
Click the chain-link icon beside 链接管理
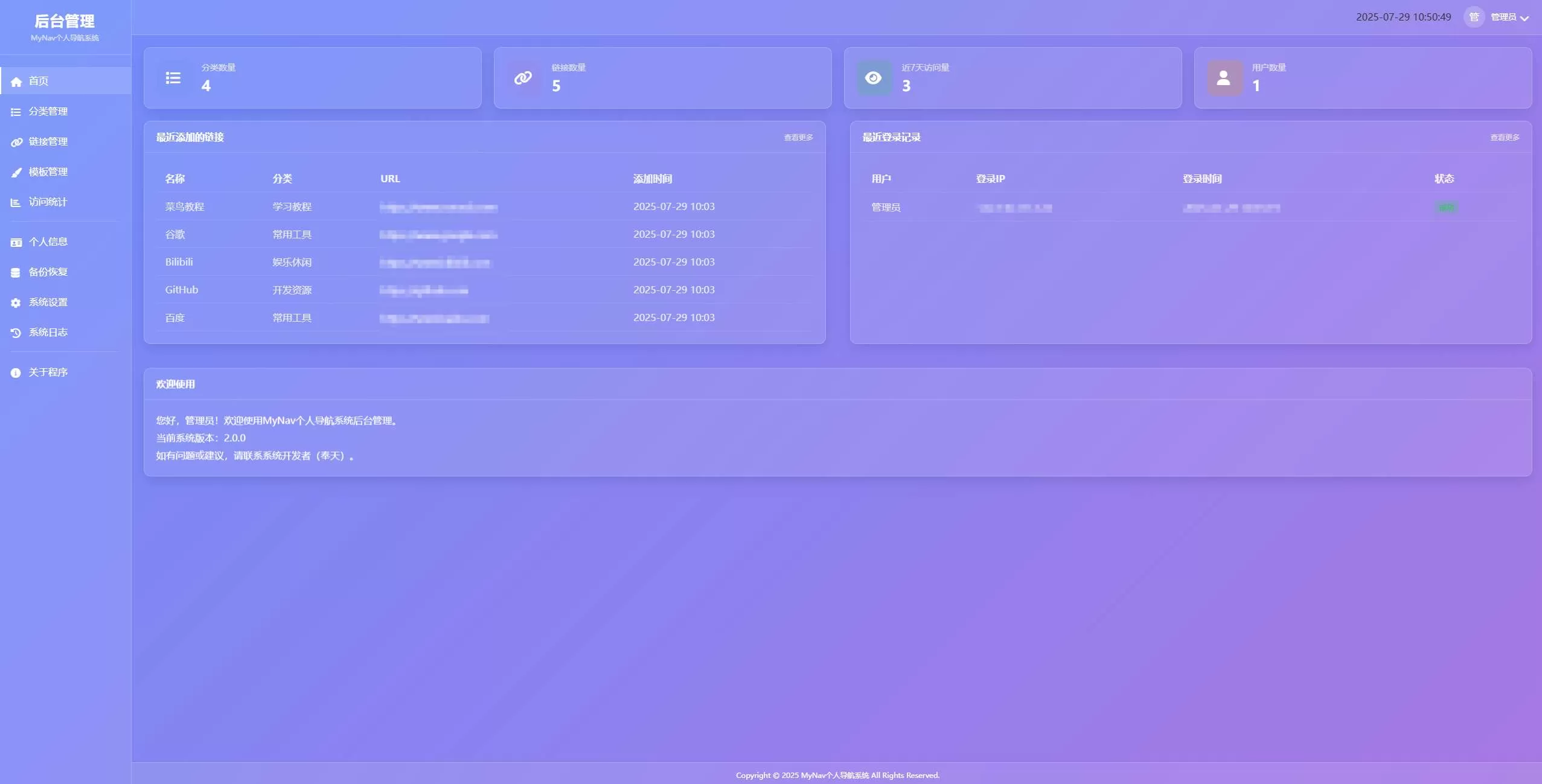[16, 142]
